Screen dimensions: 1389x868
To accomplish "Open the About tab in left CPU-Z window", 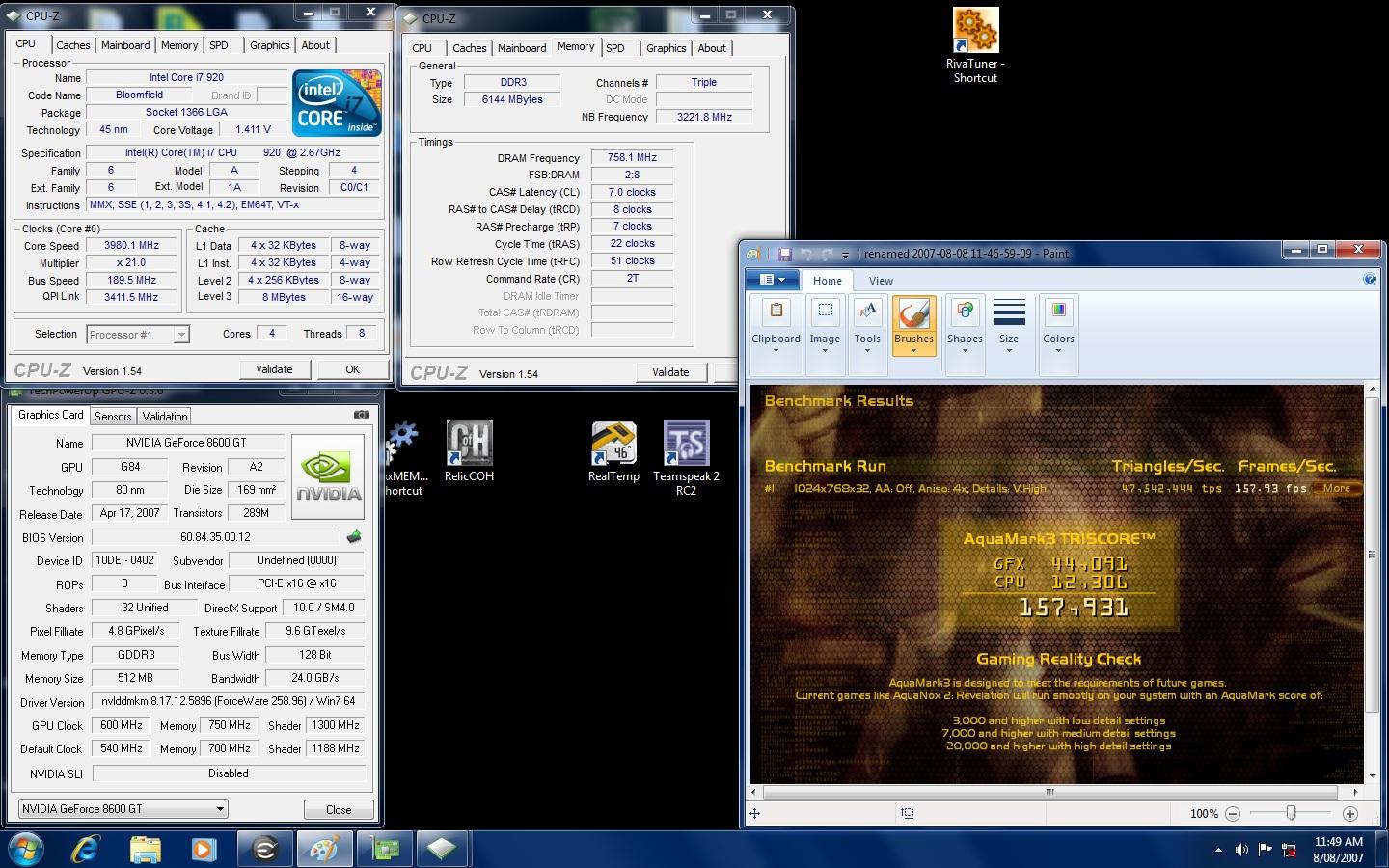I will click(315, 45).
